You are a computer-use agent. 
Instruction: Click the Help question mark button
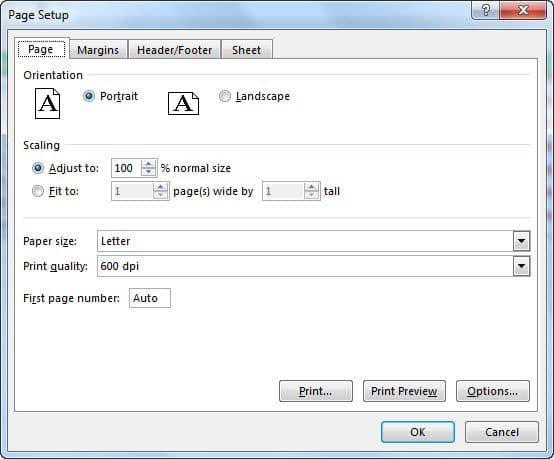coord(485,10)
